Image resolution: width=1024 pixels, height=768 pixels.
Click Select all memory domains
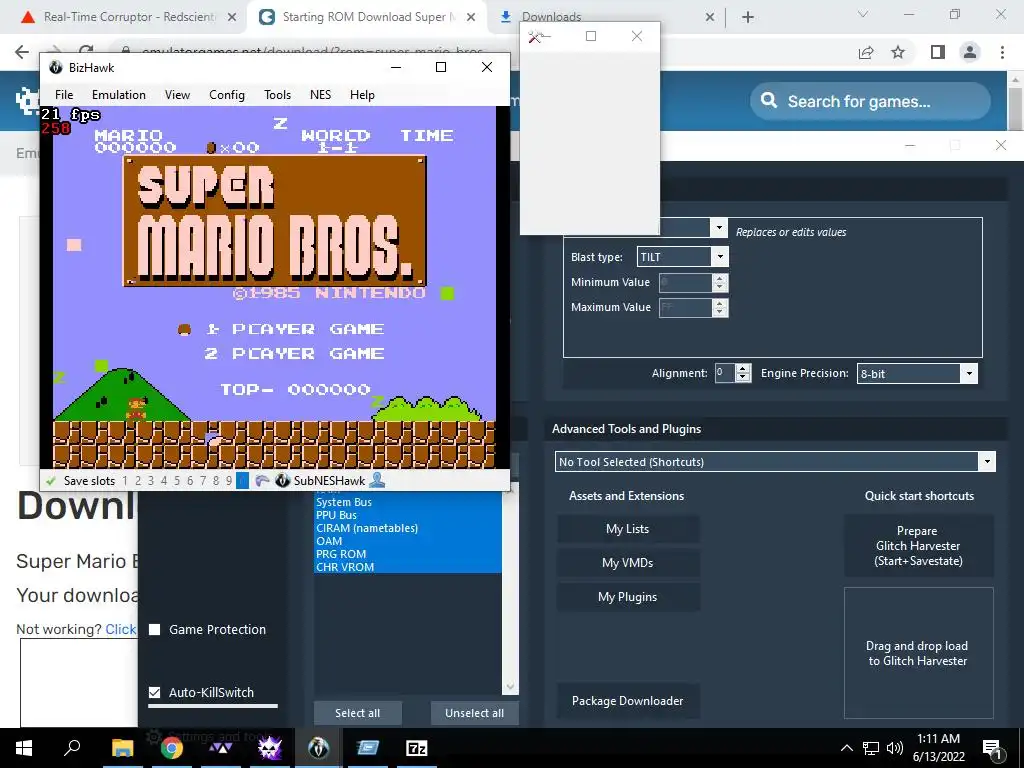coord(357,713)
